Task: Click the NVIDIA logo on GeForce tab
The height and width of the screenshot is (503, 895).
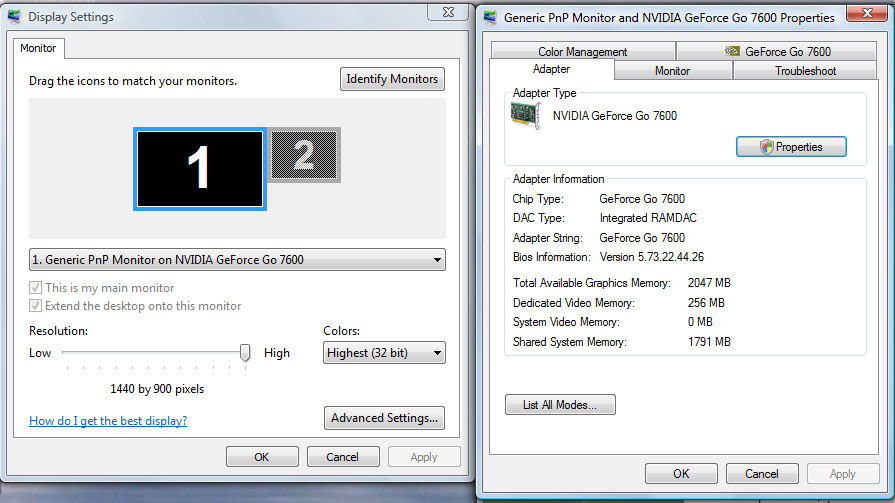Action: pyautogui.click(x=732, y=51)
